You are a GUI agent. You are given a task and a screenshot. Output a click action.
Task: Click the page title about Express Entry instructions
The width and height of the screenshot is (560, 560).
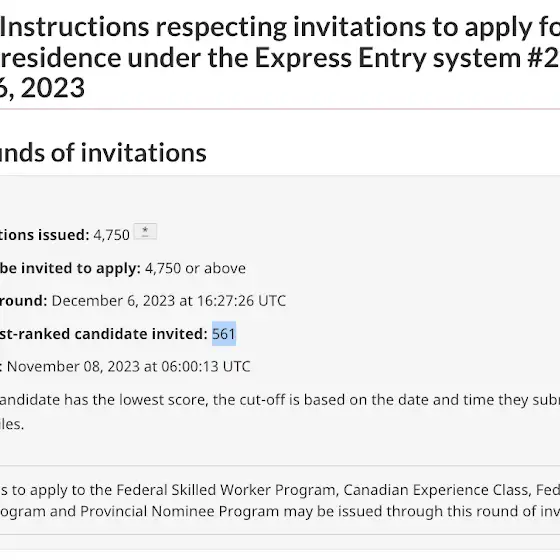pyautogui.click(x=280, y=57)
